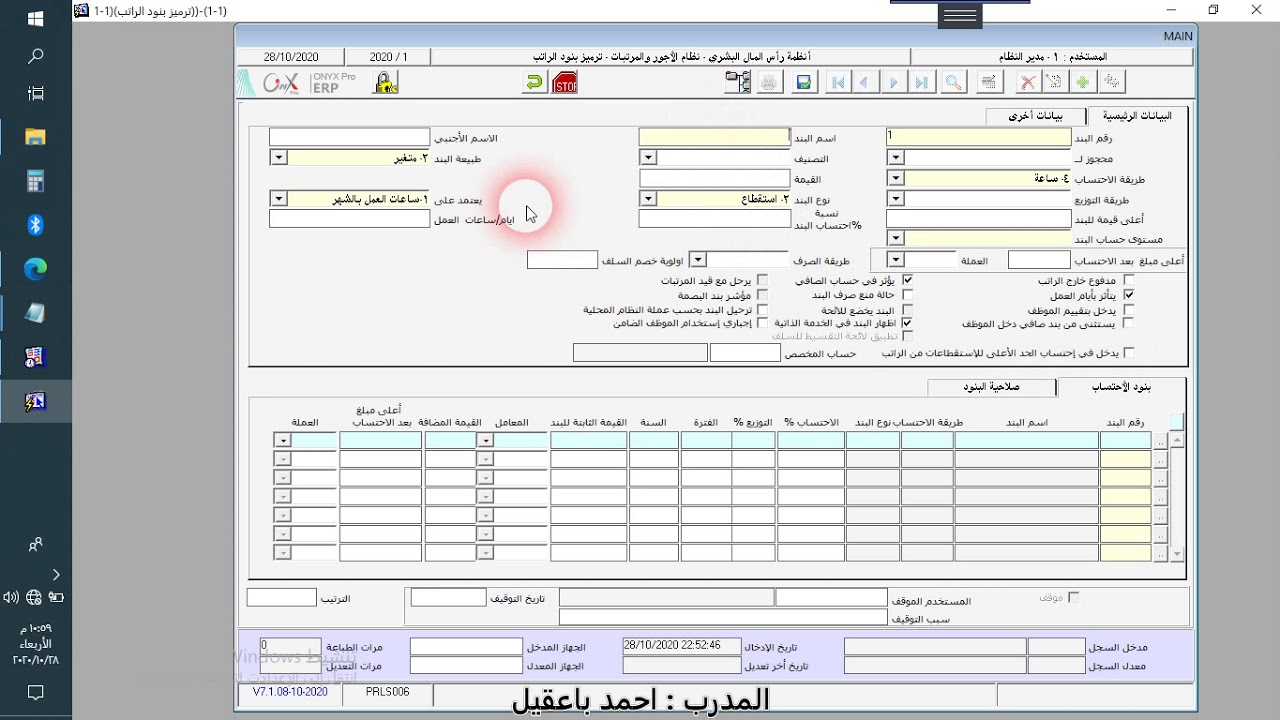This screenshot has height=720, width=1280.
Task: Click the Onyx logo icon
Action: (281, 83)
